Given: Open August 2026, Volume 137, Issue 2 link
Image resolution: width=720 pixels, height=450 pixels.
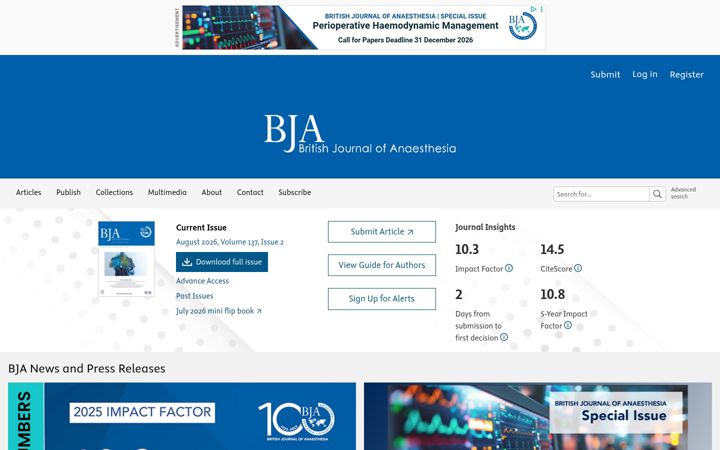Looking at the screenshot, I should [230, 242].
